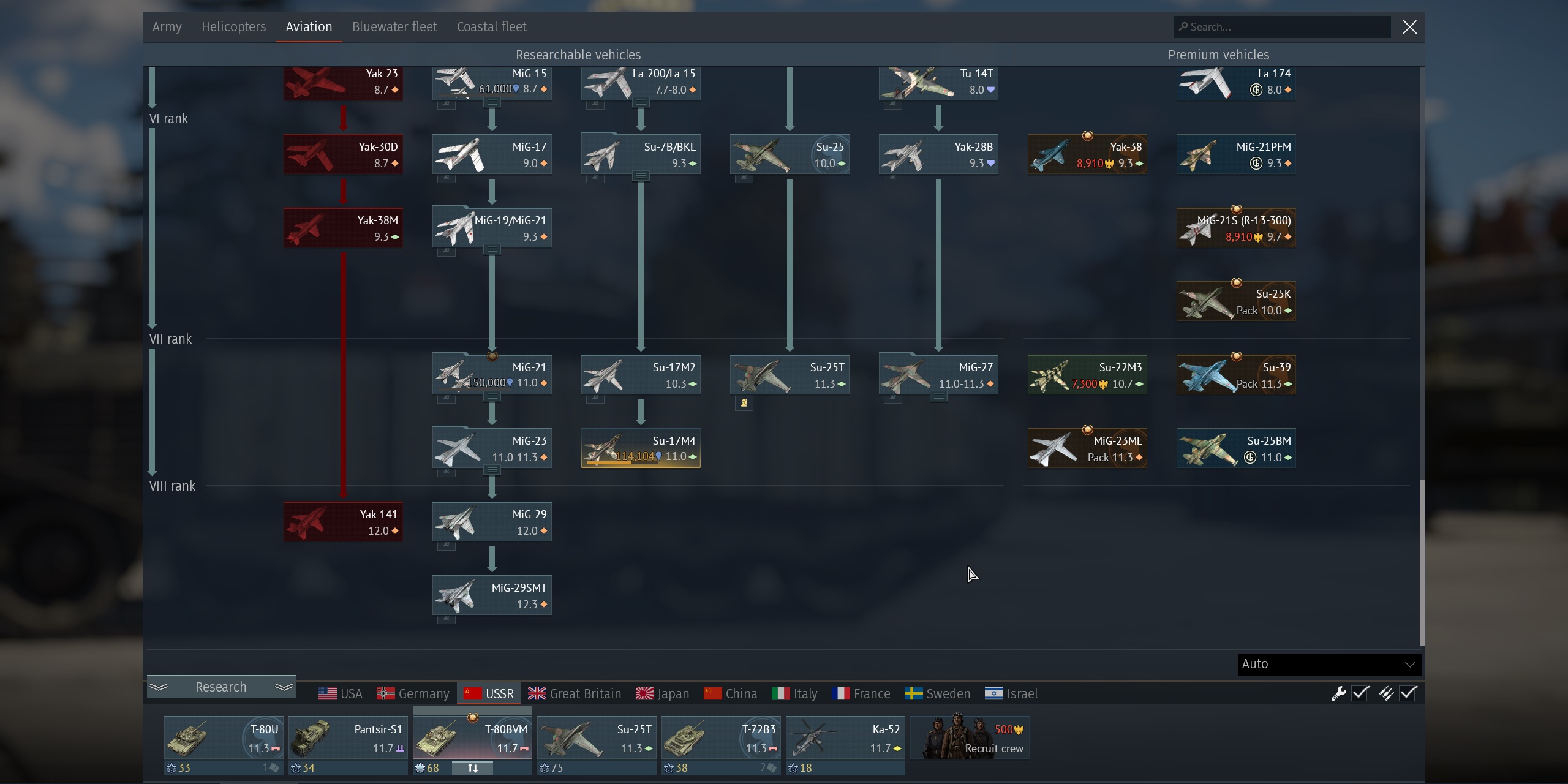Select the USSR nation tab
The image size is (1568, 784).
489,694
